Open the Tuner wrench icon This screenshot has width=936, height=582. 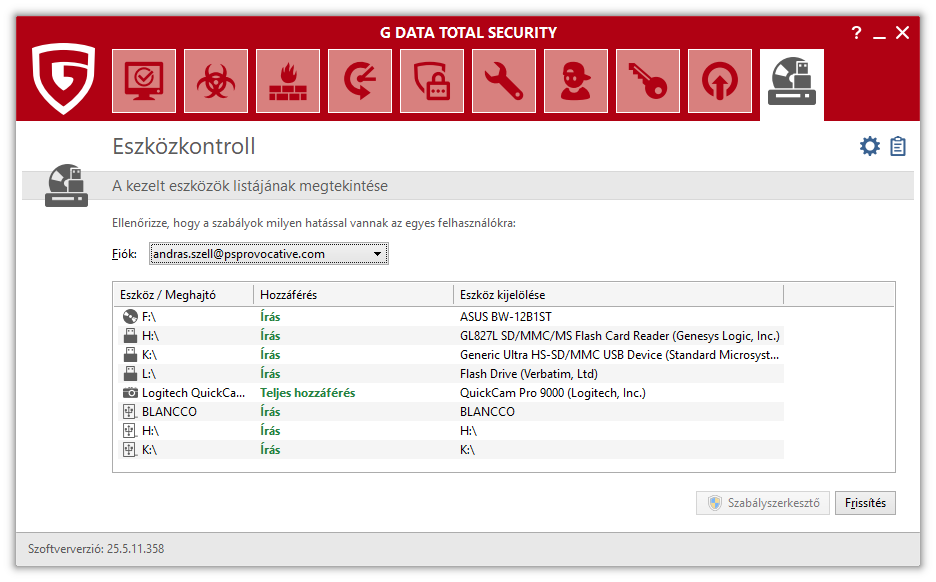504,81
